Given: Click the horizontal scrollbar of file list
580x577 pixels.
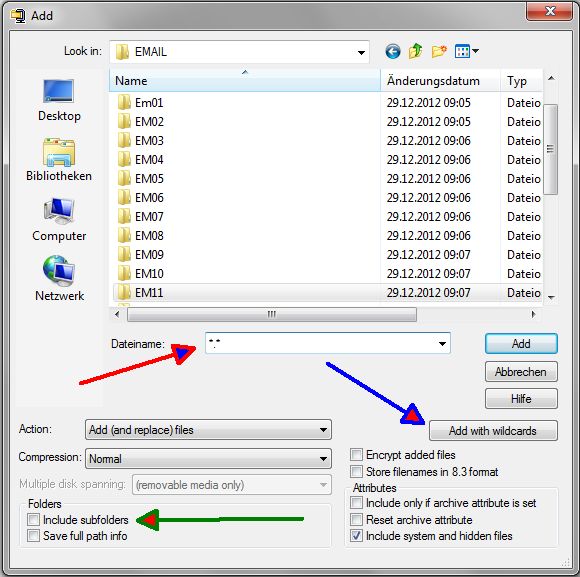Looking at the screenshot, I should tap(272, 315).
